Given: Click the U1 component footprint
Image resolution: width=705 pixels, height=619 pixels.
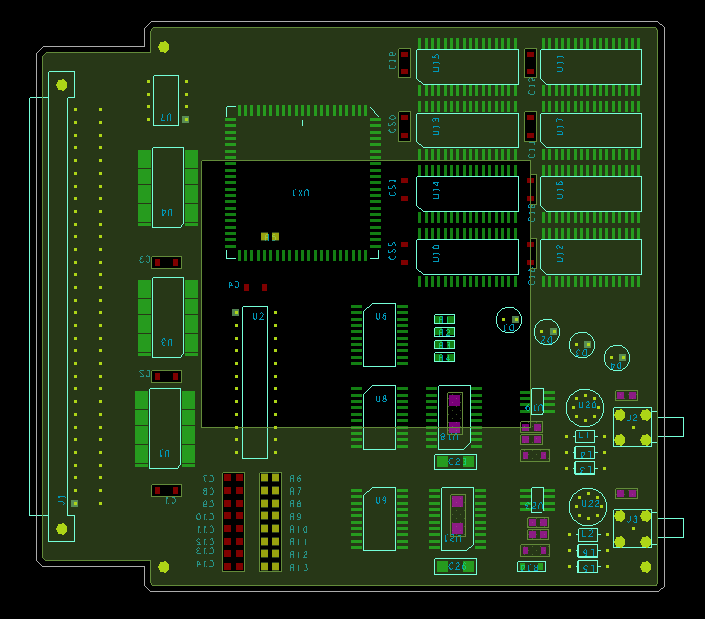Looking at the screenshot, I should click(x=165, y=428).
